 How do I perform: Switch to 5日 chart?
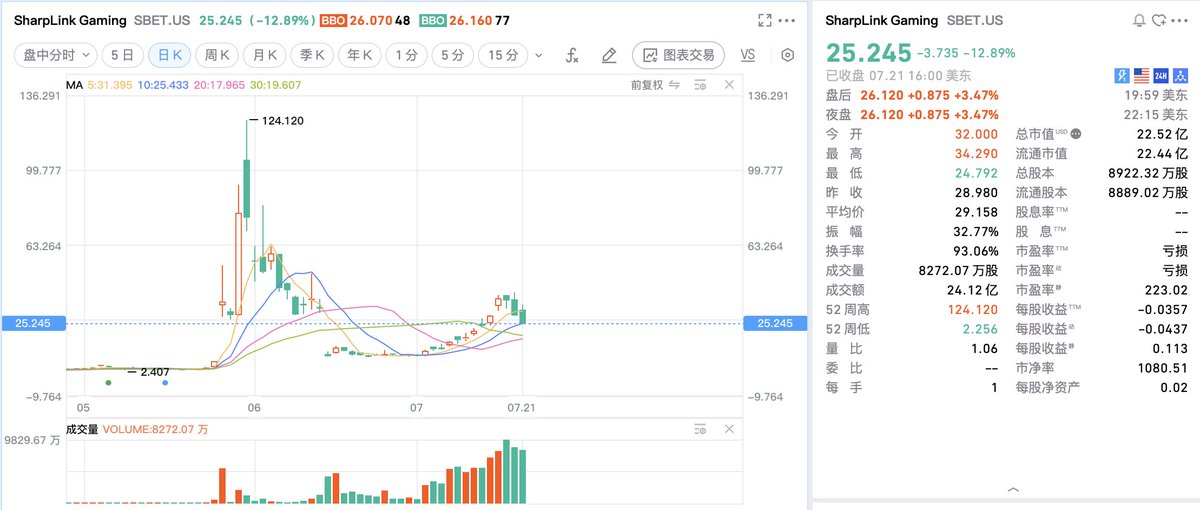122,56
